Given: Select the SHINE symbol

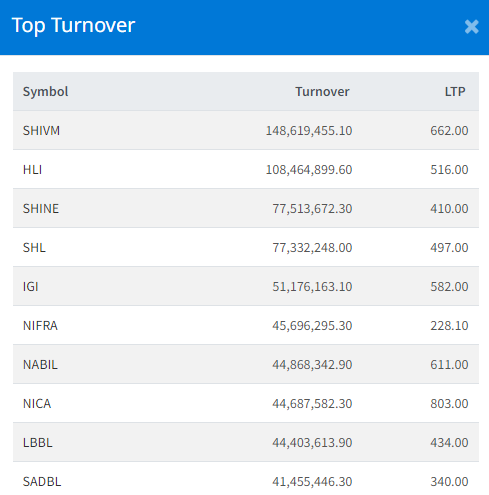Looking at the screenshot, I should [41, 208].
